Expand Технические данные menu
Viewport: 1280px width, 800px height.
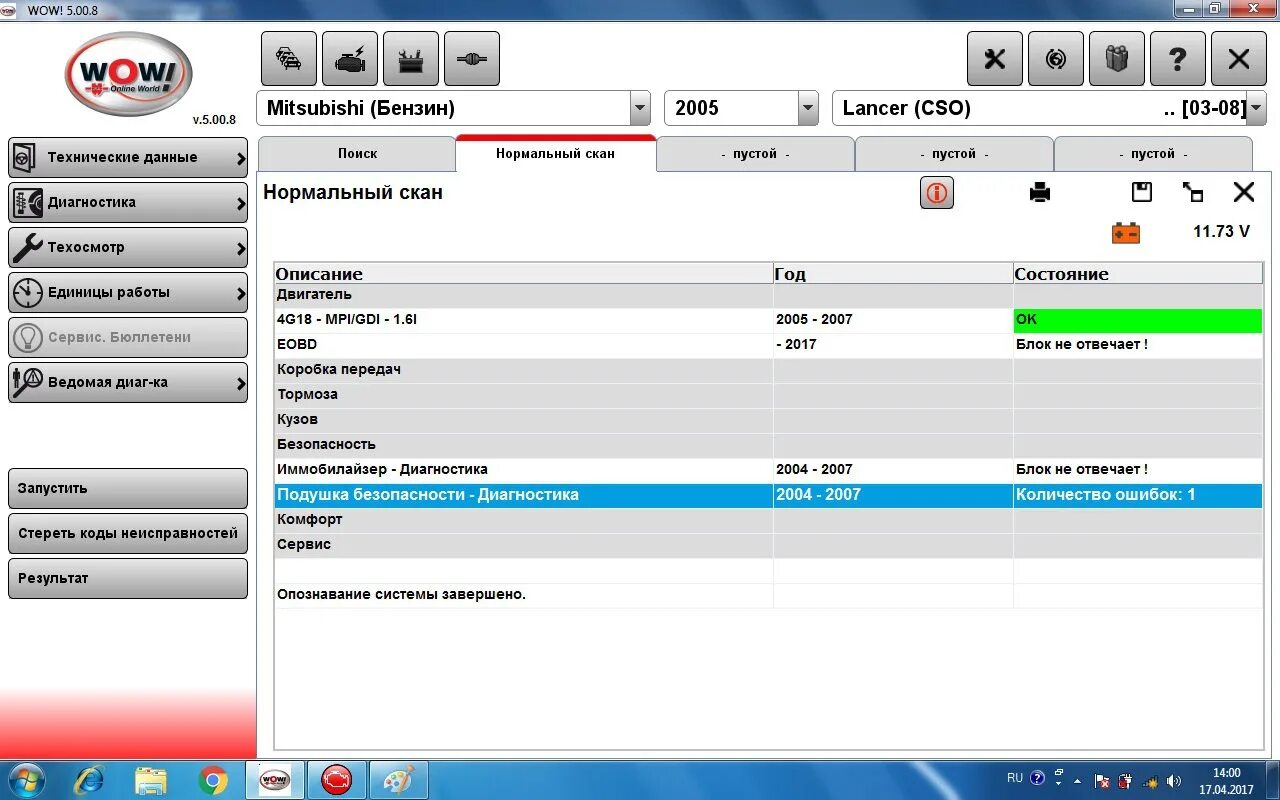tap(128, 158)
